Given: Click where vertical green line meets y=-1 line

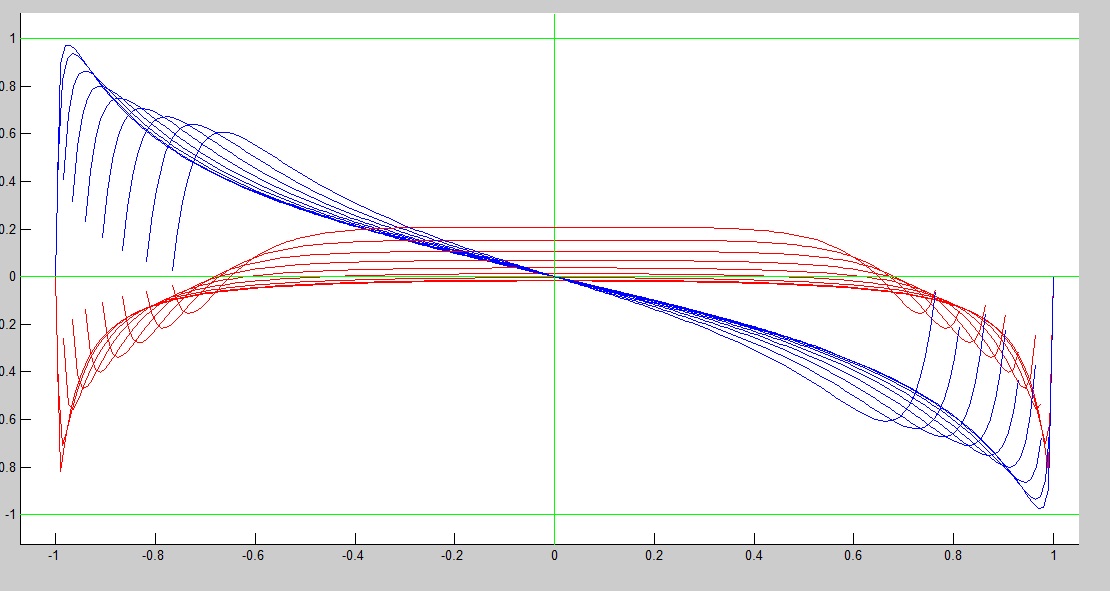Looking at the screenshot, I should point(554,515).
